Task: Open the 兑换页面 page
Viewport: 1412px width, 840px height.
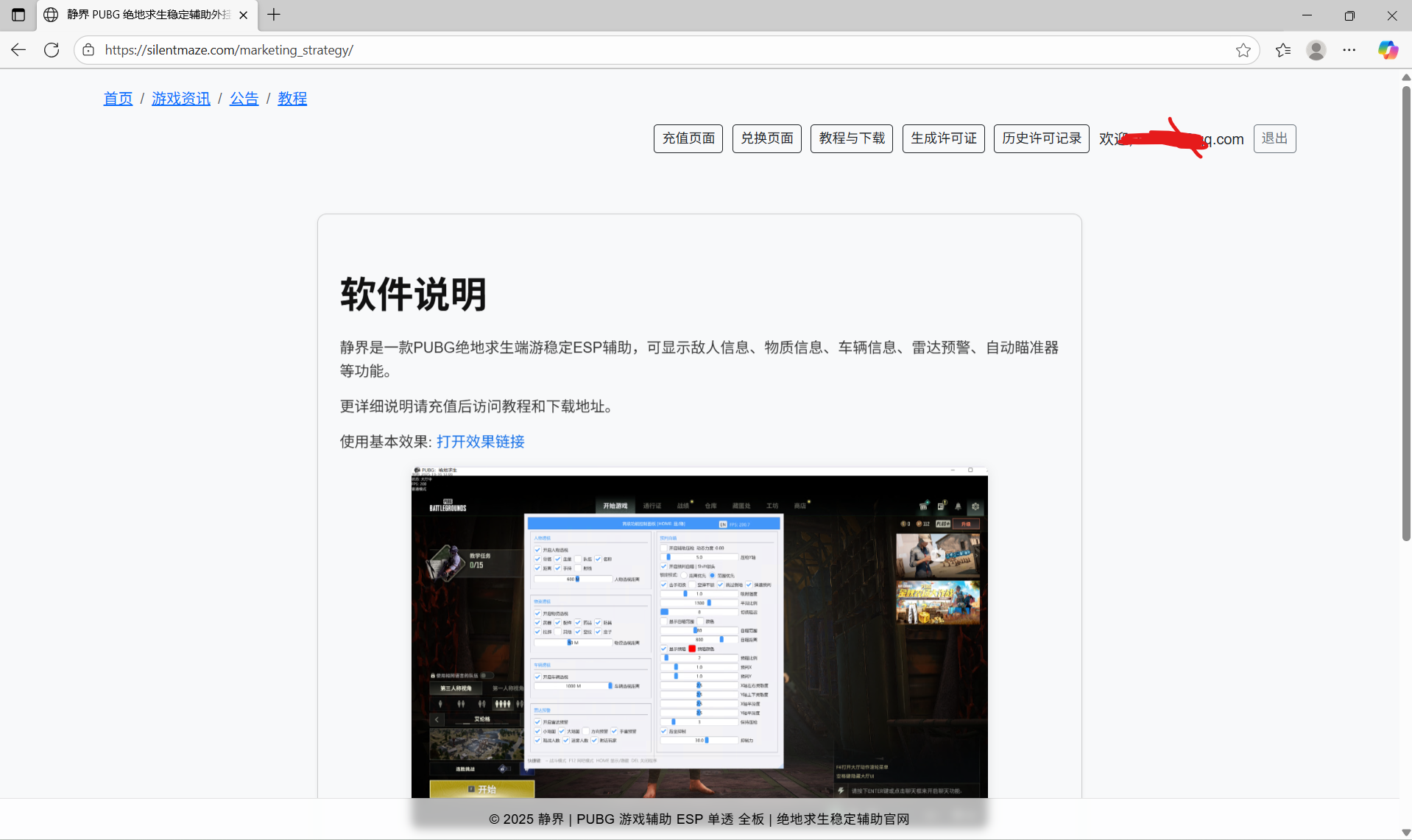Action: pyautogui.click(x=766, y=138)
